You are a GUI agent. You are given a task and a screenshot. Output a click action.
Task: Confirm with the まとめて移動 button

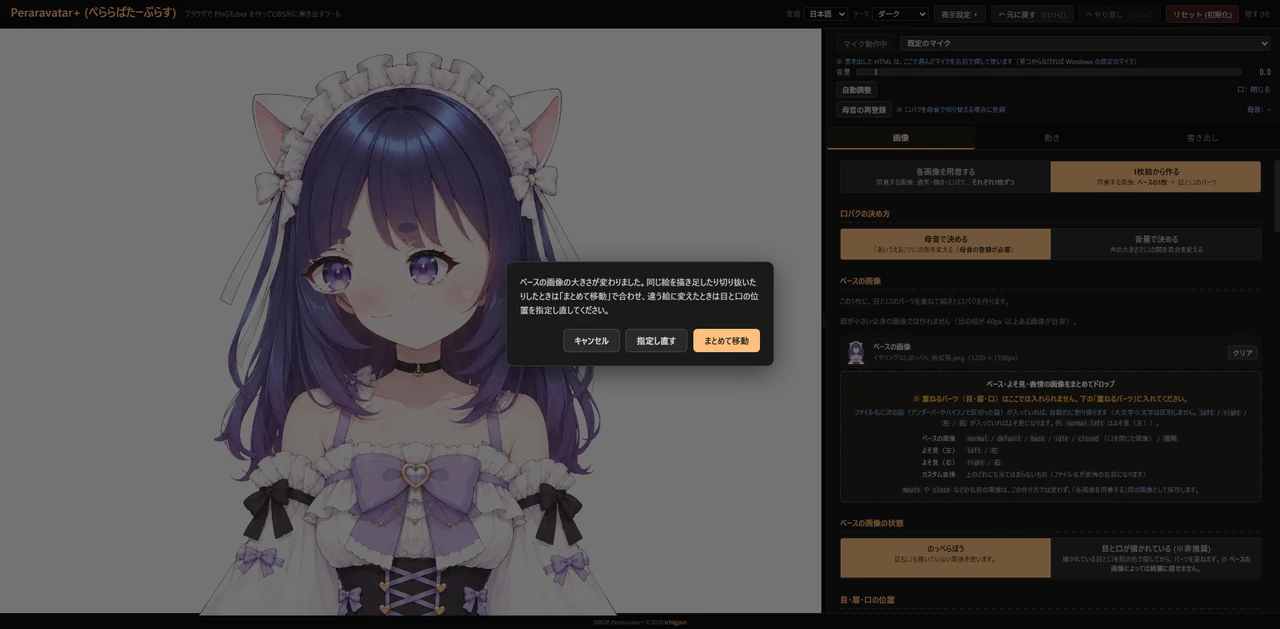(x=726, y=341)
